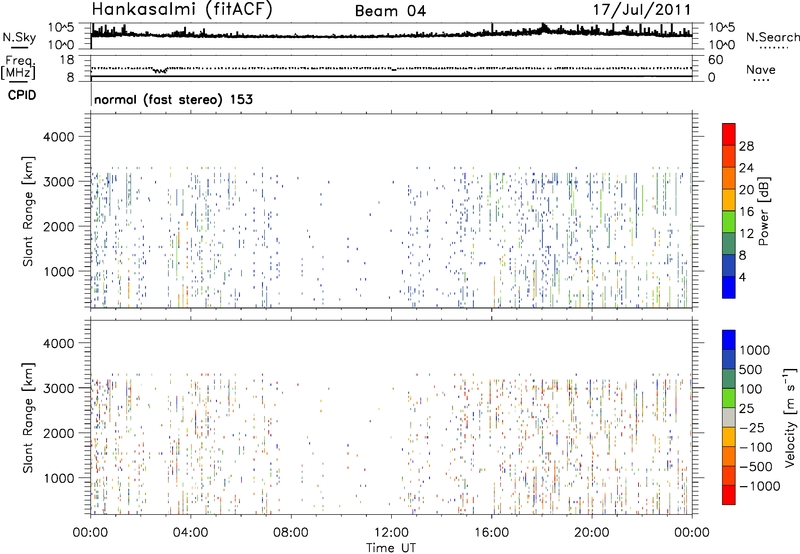Click 'normal (fast stereo) 153' text
800x554 pixels.
pos(173,99)
